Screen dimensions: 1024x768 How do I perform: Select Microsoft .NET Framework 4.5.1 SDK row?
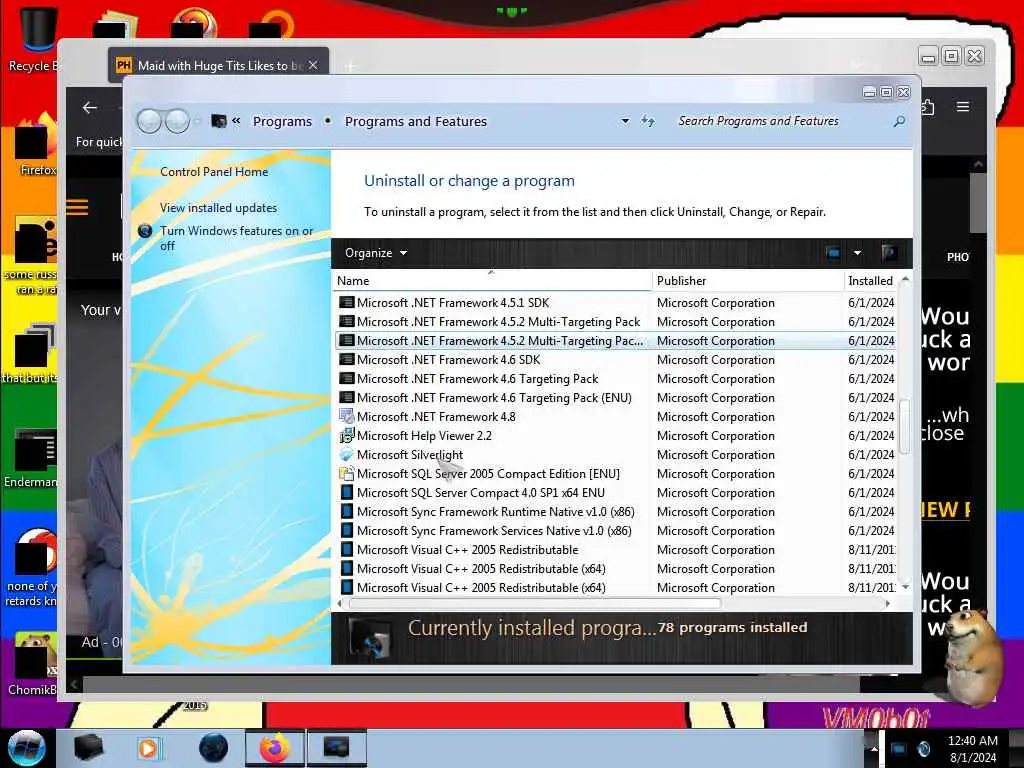click(x=615, y=303)
